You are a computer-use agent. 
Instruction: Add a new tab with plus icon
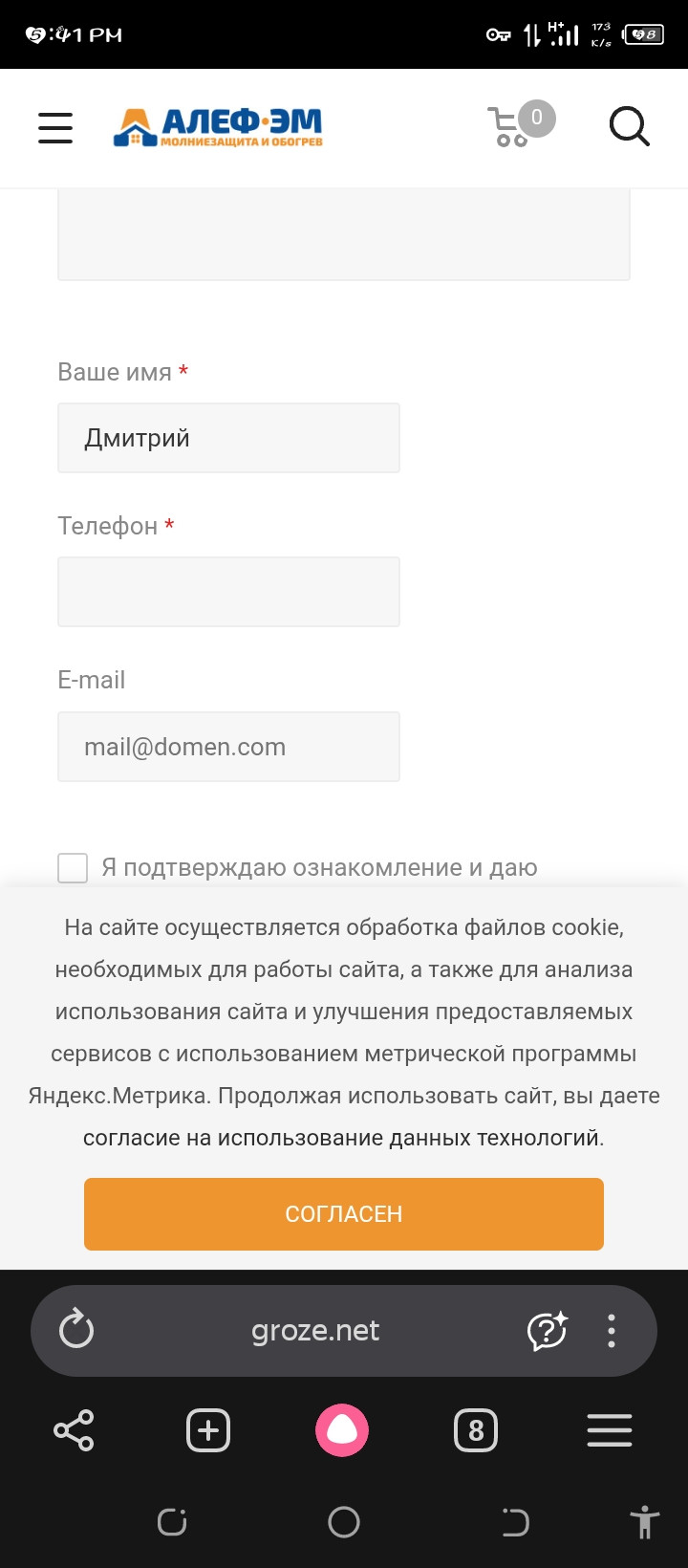click(x=208, y=1430)
